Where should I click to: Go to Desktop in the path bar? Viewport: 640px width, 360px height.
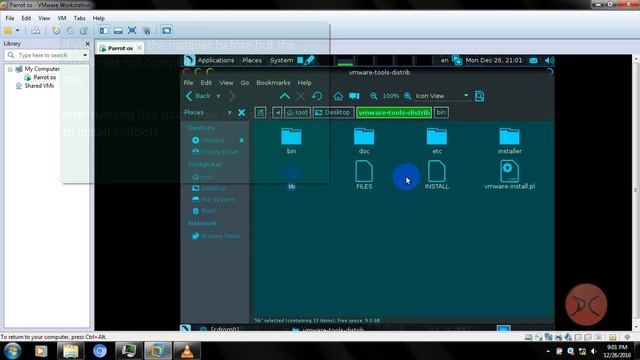(333, 113)
